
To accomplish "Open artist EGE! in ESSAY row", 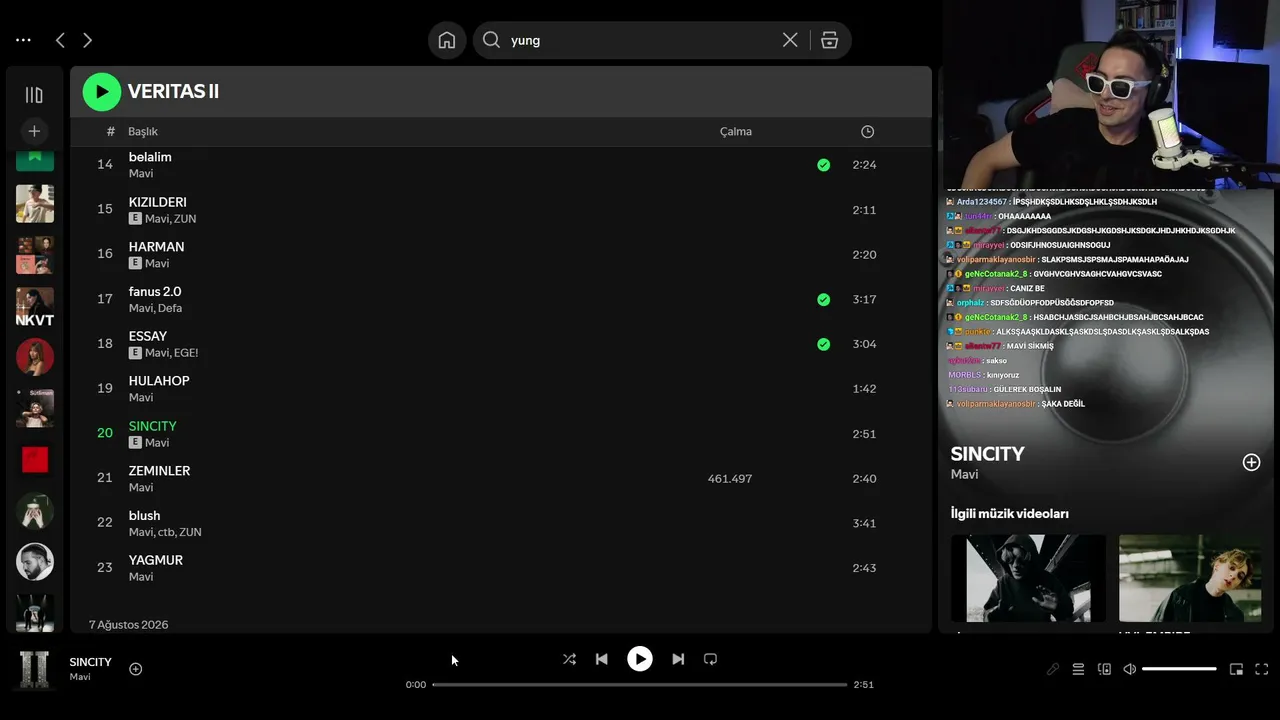I will [186, 353].
